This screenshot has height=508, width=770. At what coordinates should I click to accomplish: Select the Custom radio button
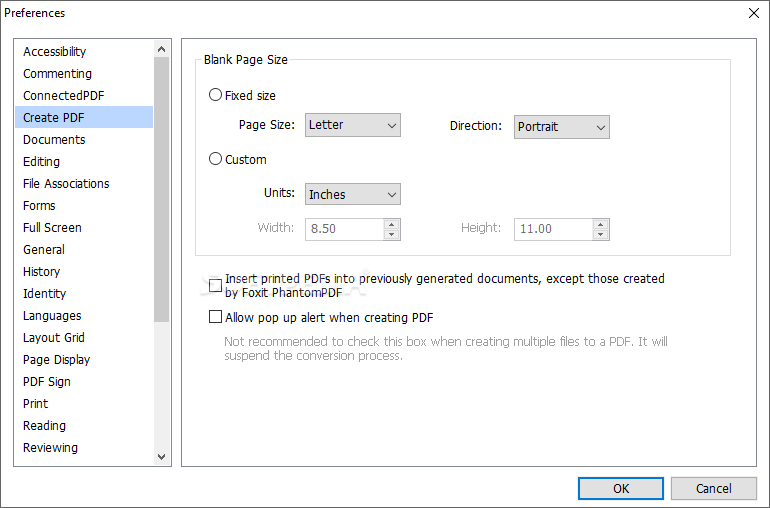pos(216,159)
